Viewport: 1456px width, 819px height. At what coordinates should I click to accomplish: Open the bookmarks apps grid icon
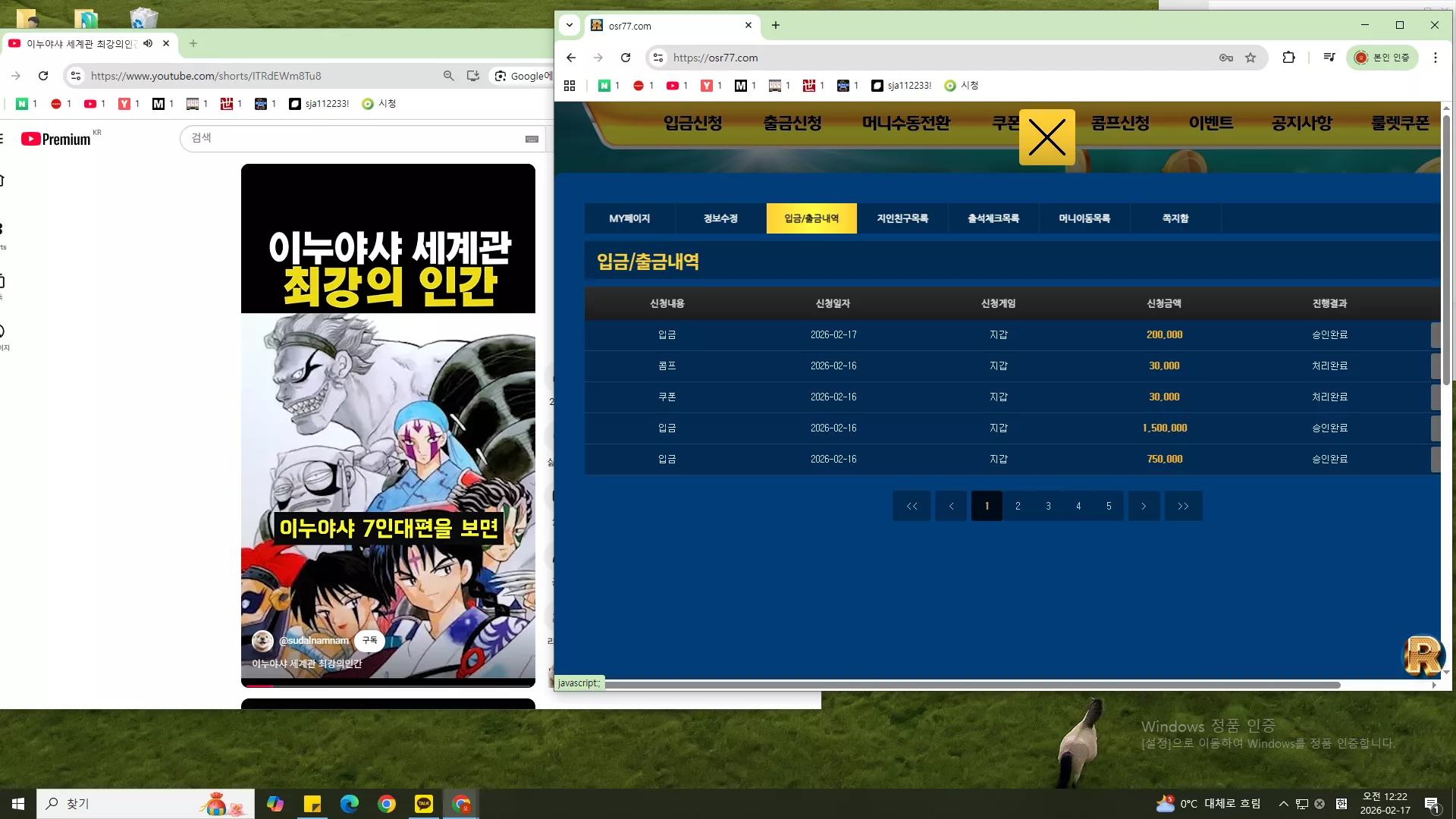click(x=570, y=86)
